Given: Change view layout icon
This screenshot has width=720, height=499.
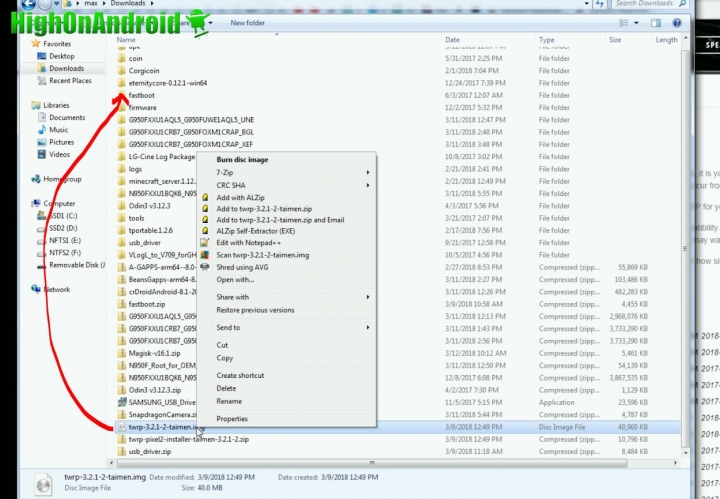Looking at the screenshot, I should [x=624, y=23].
